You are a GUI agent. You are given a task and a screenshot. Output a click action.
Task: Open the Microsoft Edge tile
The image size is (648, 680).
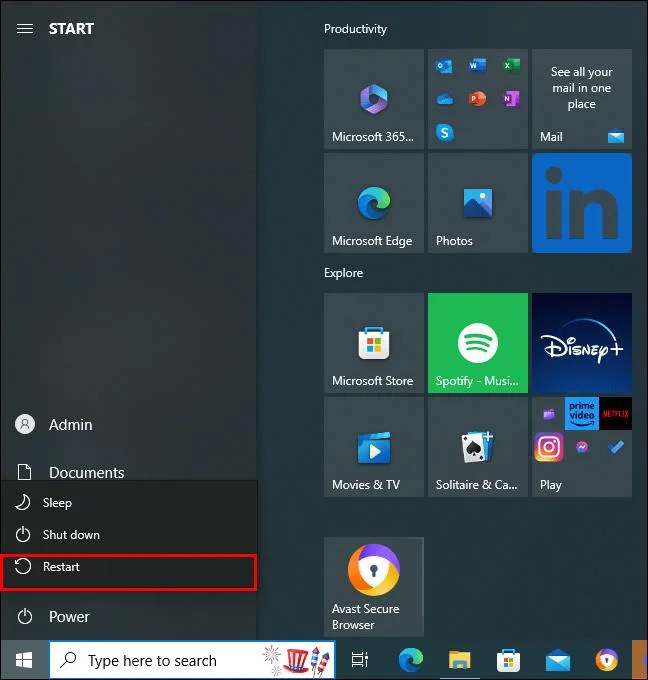(373, 203)
